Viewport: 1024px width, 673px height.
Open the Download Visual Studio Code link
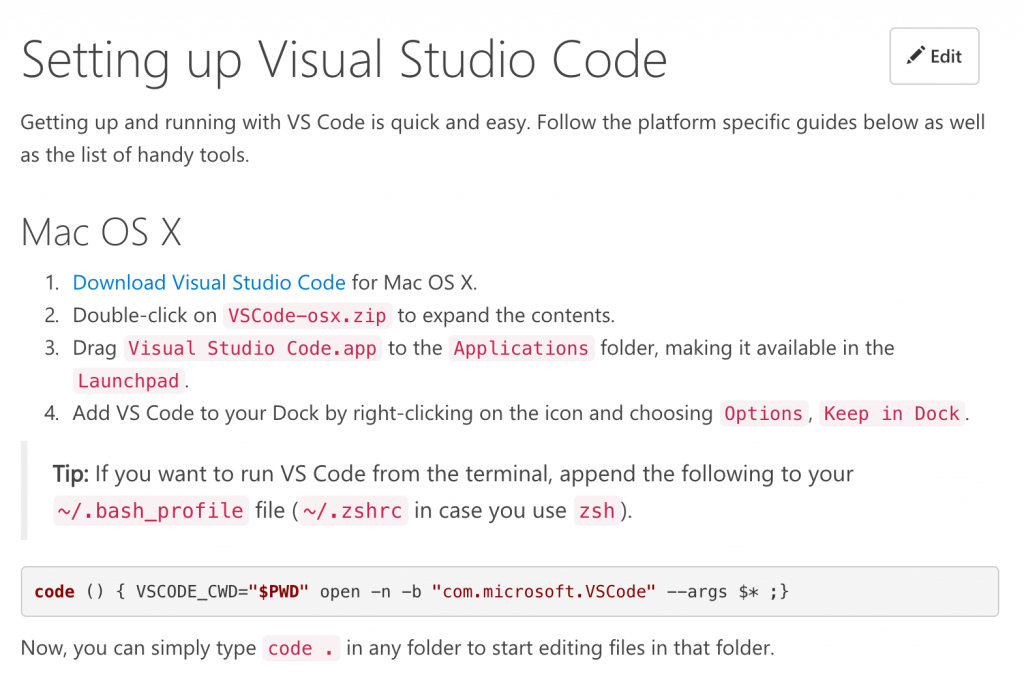(x=209, y=283)
